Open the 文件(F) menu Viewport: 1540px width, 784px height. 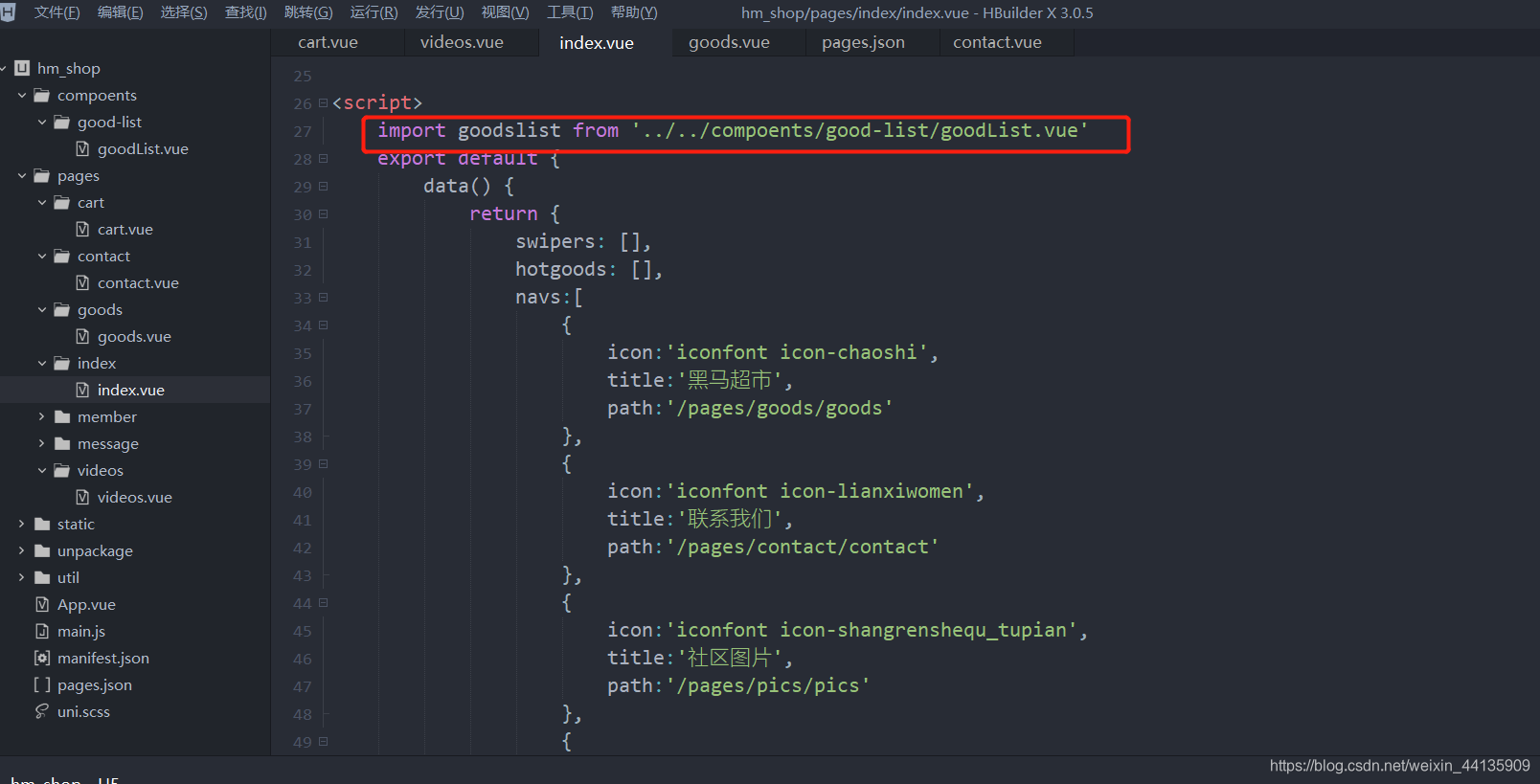[57, 12]
